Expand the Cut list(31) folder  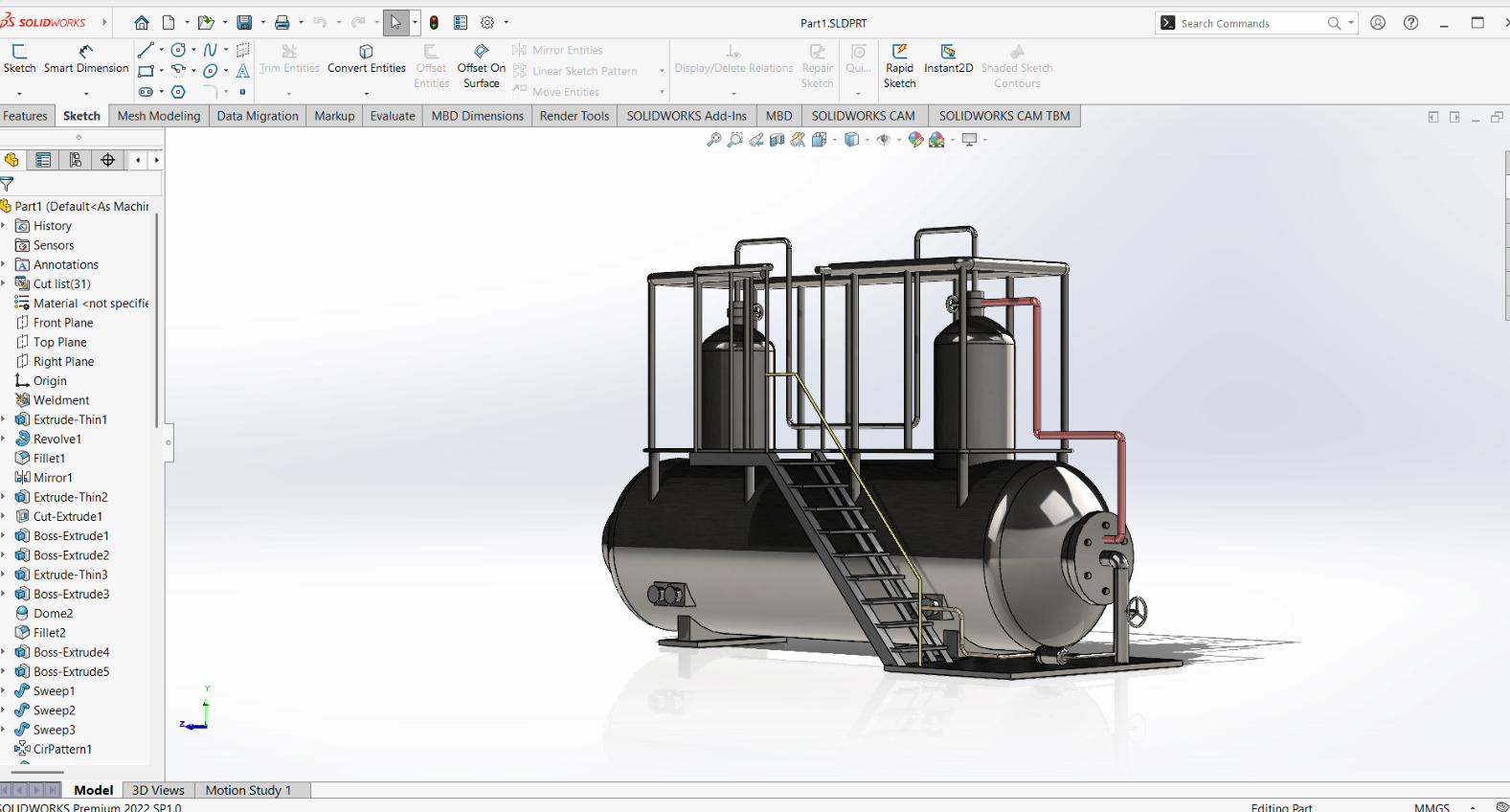[x=4, y=284]
